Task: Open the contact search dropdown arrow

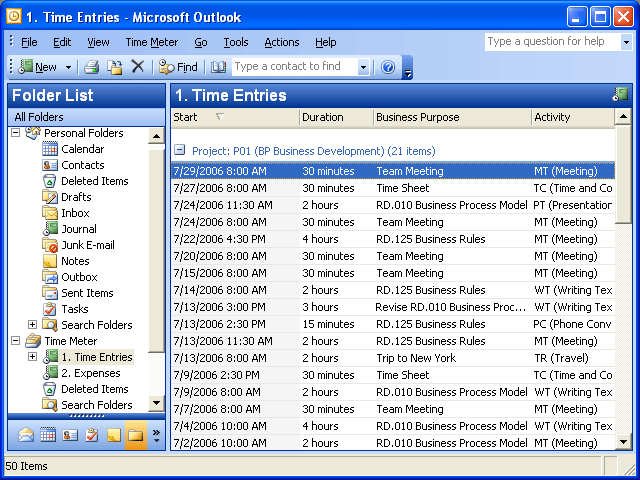Action: 363,67
